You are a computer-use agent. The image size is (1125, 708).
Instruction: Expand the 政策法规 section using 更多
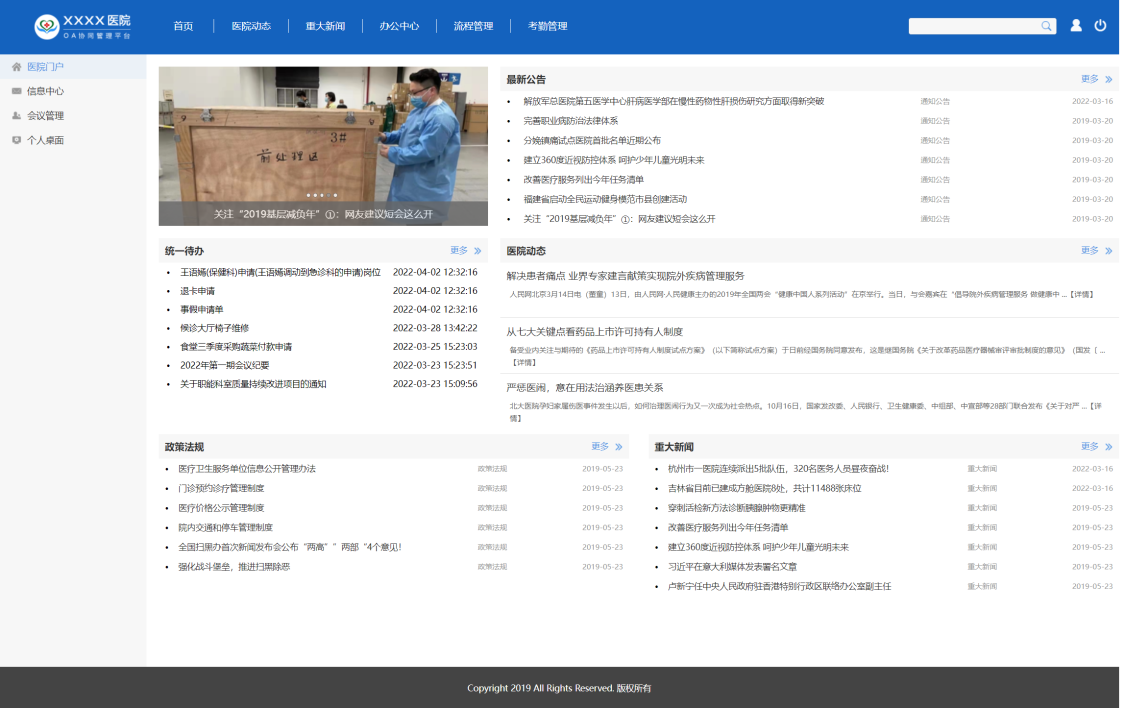[606, 447]
